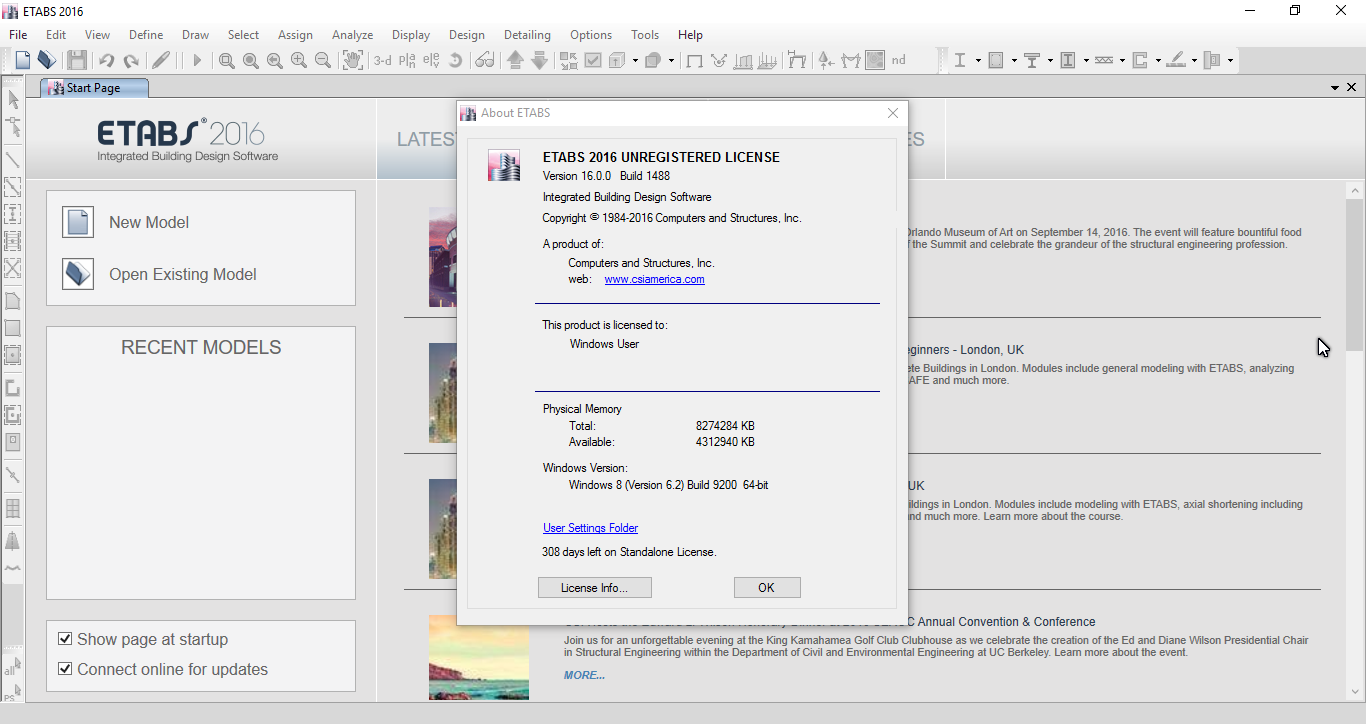This screenshot has height=724, width=1366.
Task: Expand the extrude view dropdown arrow
Action: tap(635, 61)
